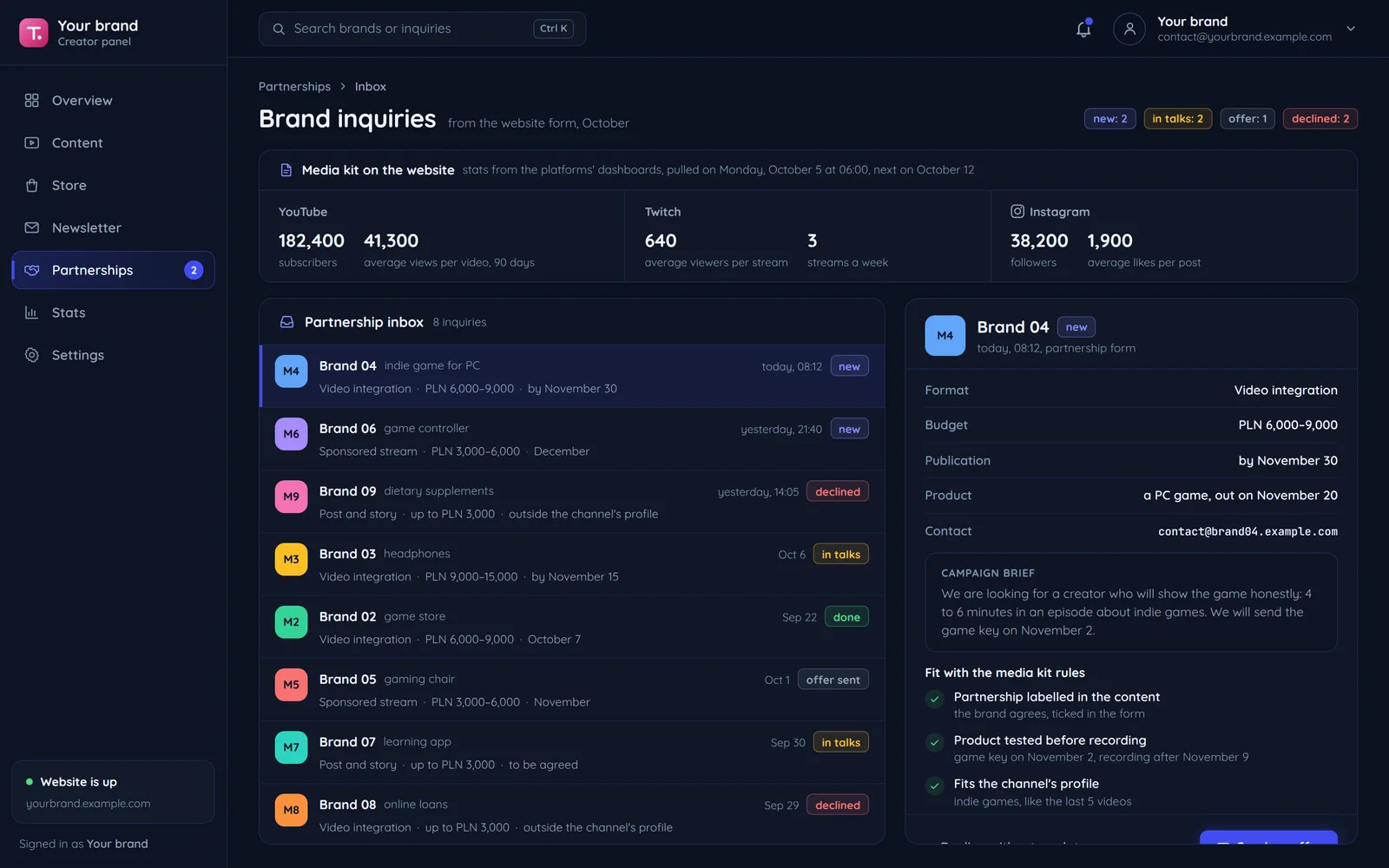Filter by new: 2 badge

(x=1109, y=119)
